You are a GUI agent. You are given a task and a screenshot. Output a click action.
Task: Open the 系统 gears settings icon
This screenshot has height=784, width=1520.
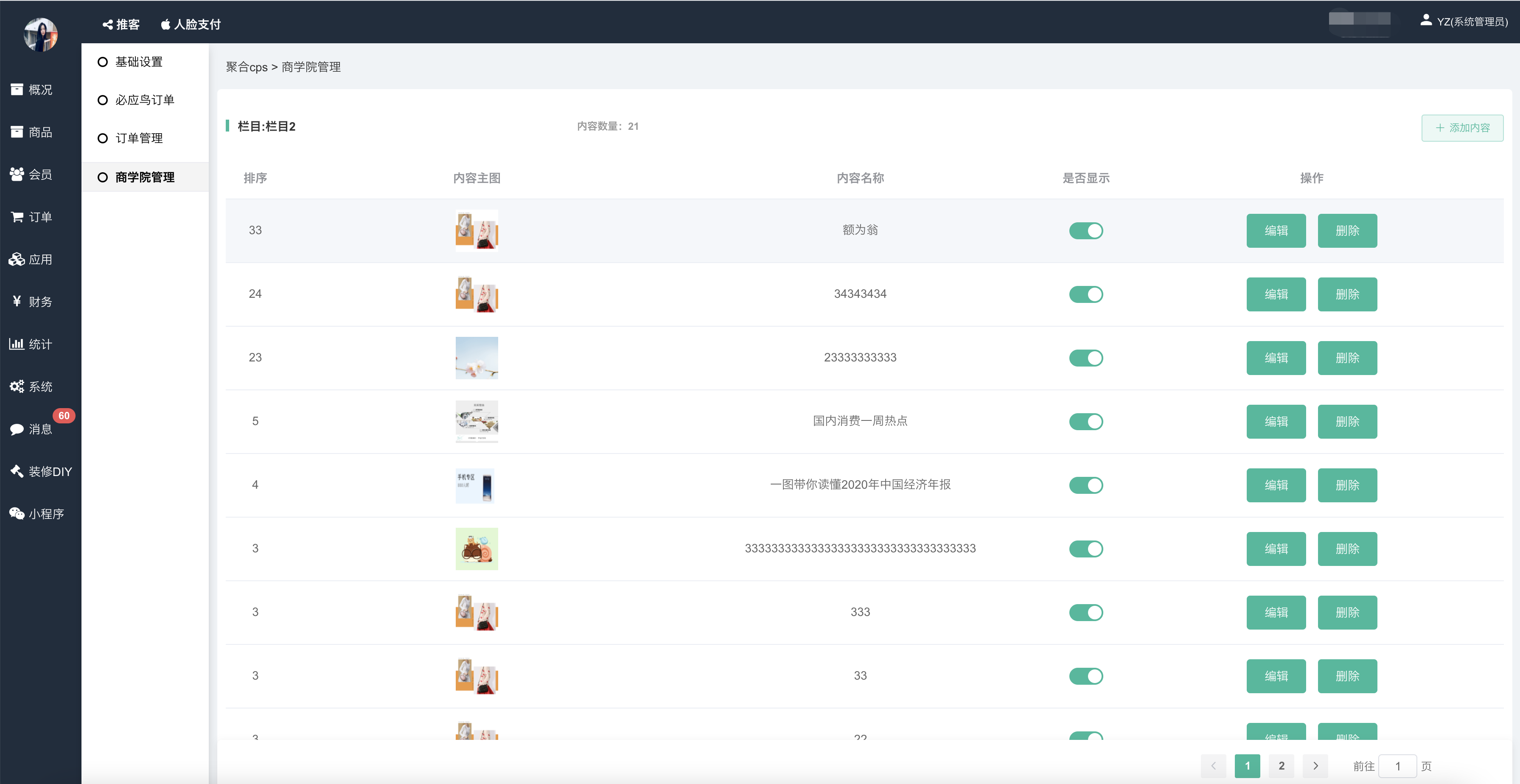[17, 386]
